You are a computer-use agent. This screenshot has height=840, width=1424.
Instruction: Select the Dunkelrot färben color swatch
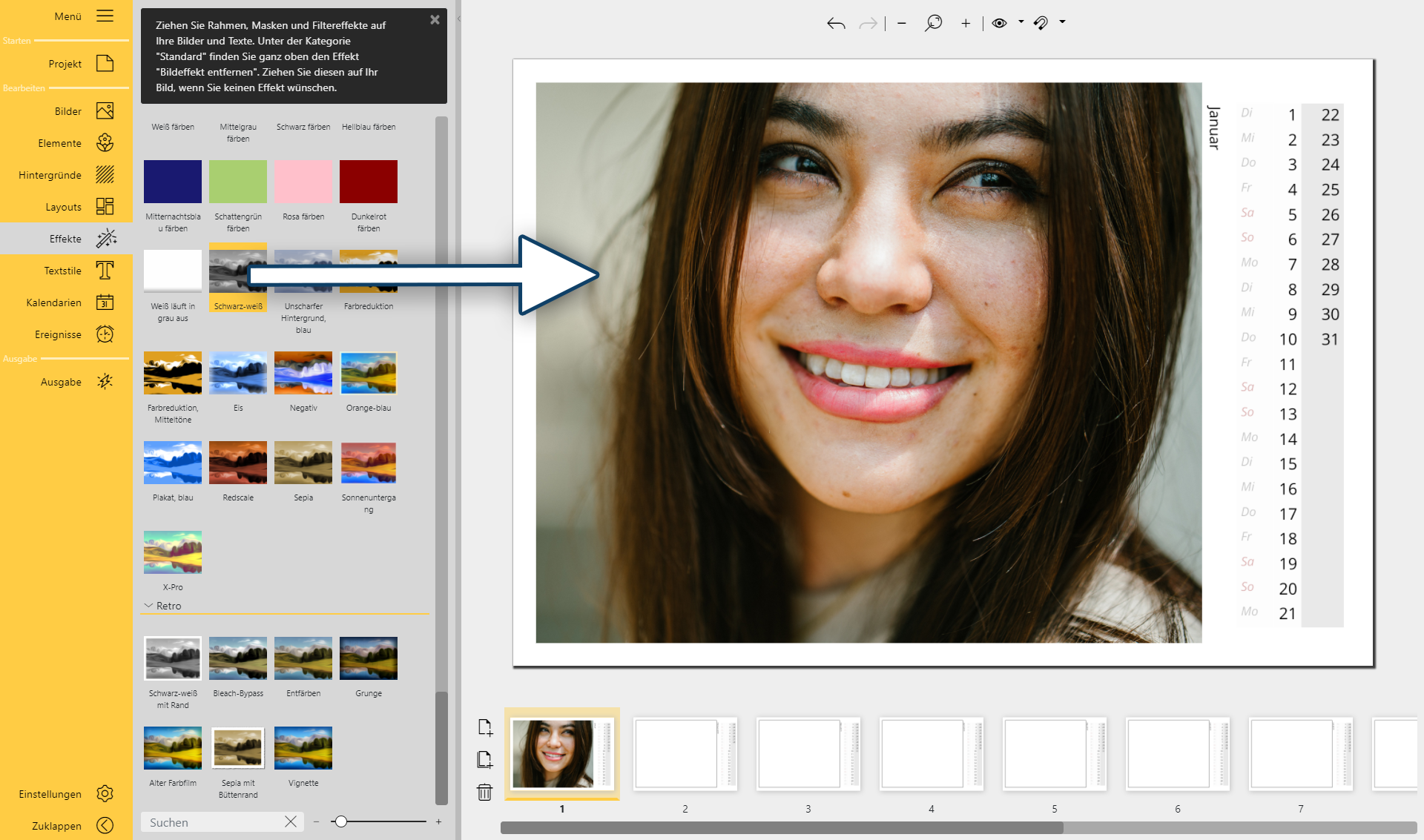[x=369, y=182]
